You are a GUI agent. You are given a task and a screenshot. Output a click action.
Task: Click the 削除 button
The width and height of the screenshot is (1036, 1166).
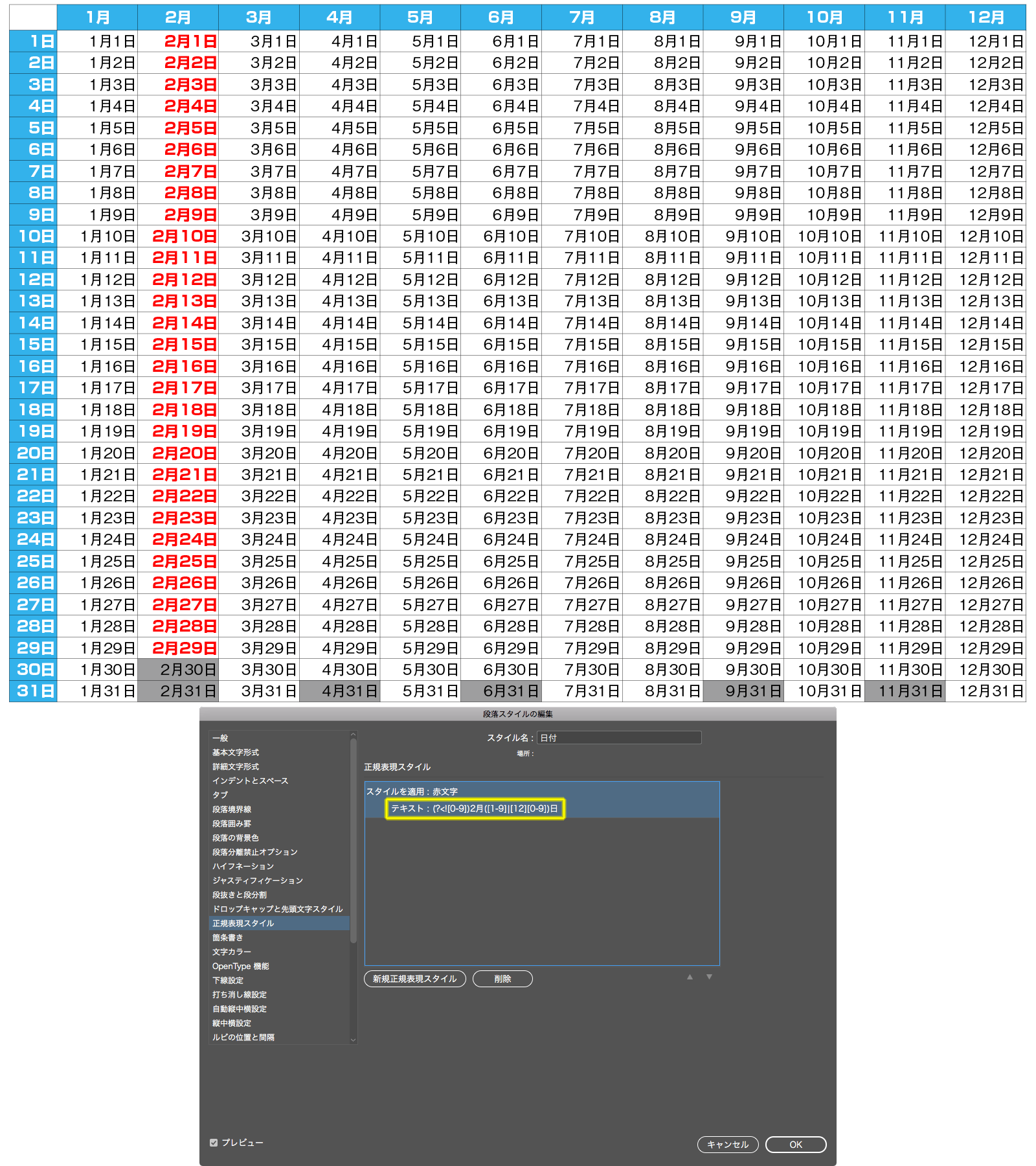click(502, 979)
